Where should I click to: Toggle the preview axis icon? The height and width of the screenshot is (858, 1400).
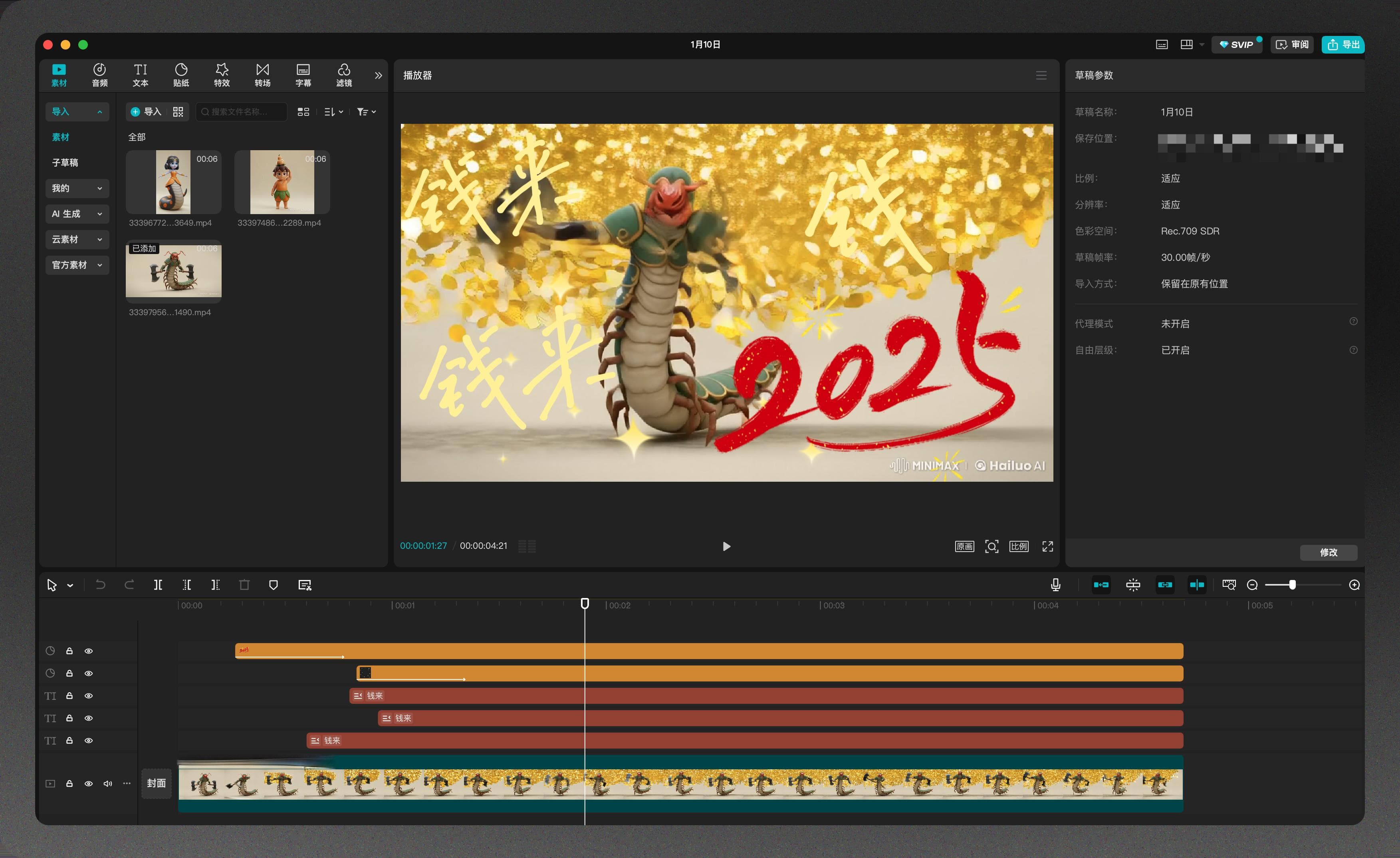(1197, 585)
